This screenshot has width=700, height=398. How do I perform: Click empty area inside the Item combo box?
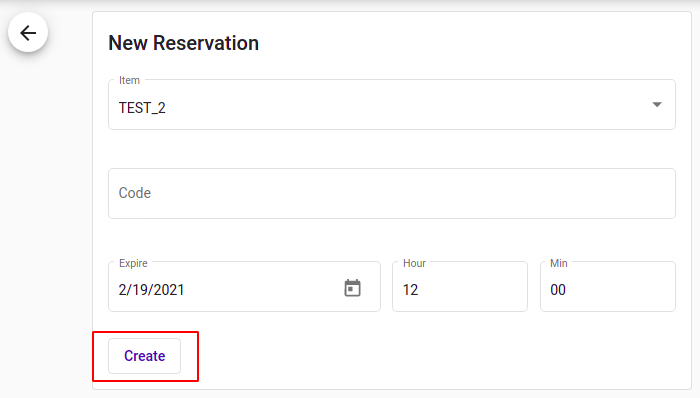[x=402, y=107]
